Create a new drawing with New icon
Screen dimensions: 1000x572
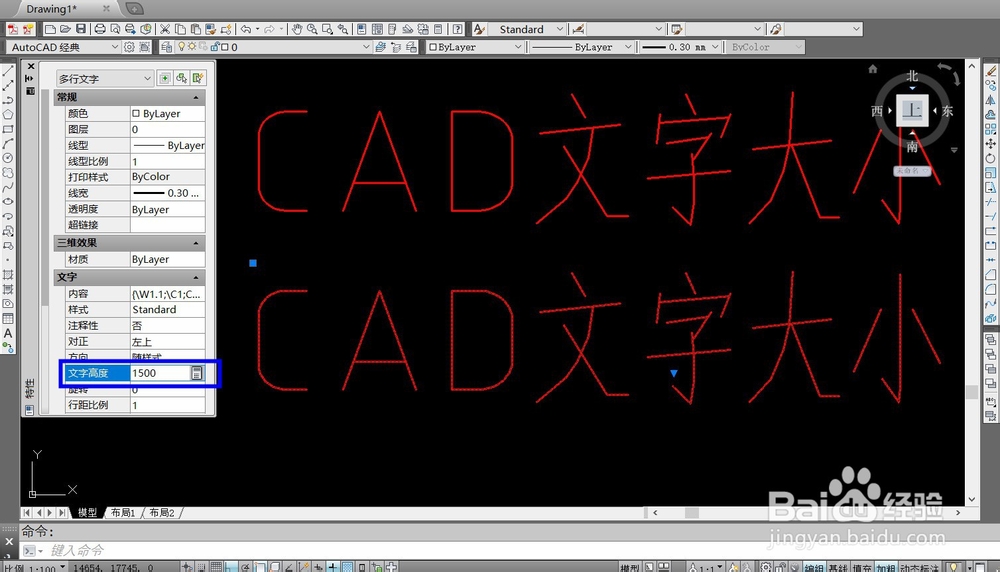pyautogui.click(x=50, y=29)
